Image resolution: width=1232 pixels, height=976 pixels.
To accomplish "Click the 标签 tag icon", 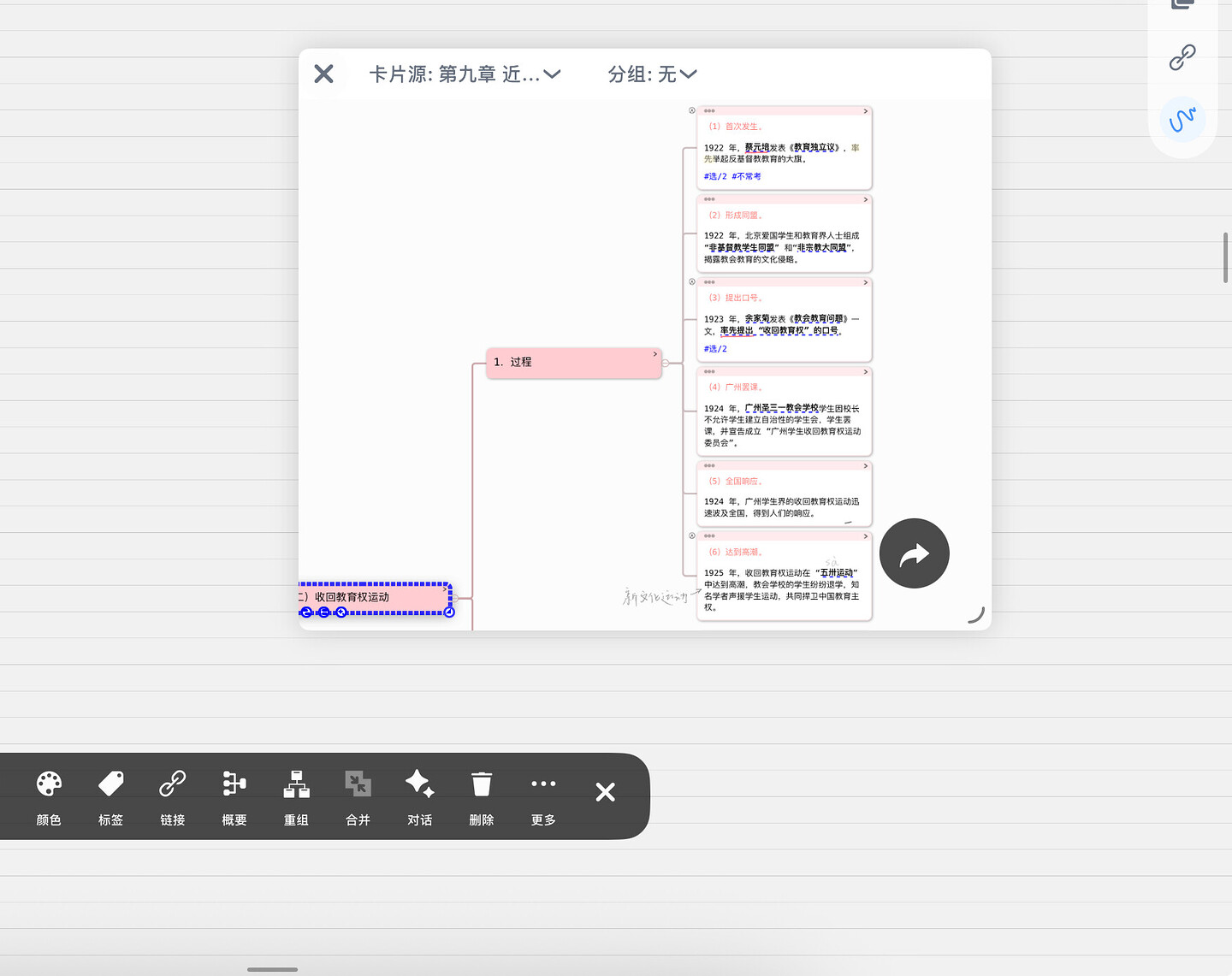I will coord(110,796).
